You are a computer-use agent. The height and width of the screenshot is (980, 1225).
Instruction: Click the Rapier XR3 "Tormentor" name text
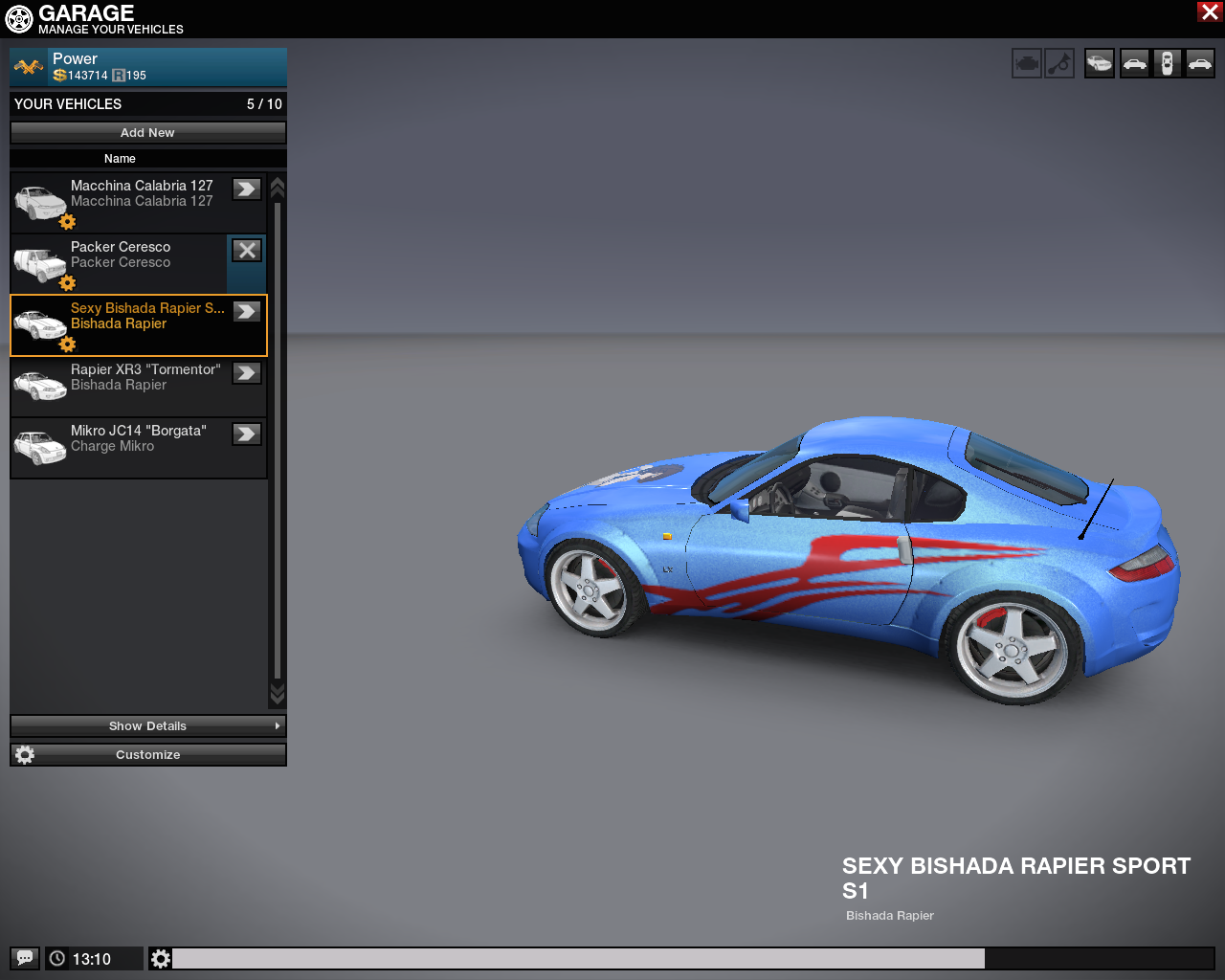(145, 369)
